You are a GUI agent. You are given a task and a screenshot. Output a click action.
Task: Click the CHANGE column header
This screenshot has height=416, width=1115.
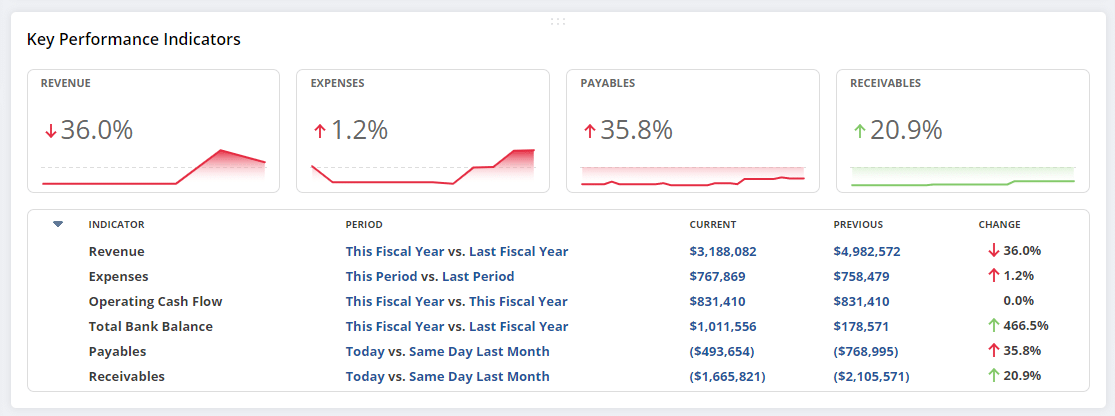[999, 225]
